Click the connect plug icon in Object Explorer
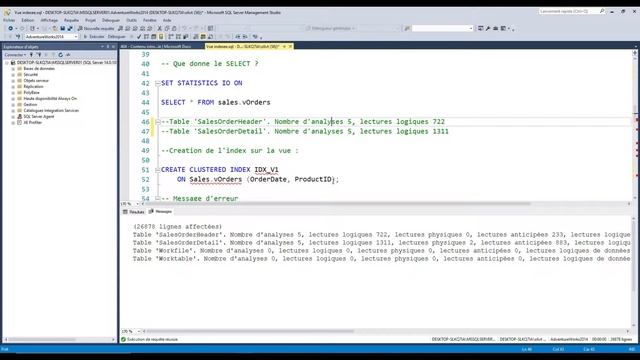Viewport: 640px width, 360px height. 31,55
